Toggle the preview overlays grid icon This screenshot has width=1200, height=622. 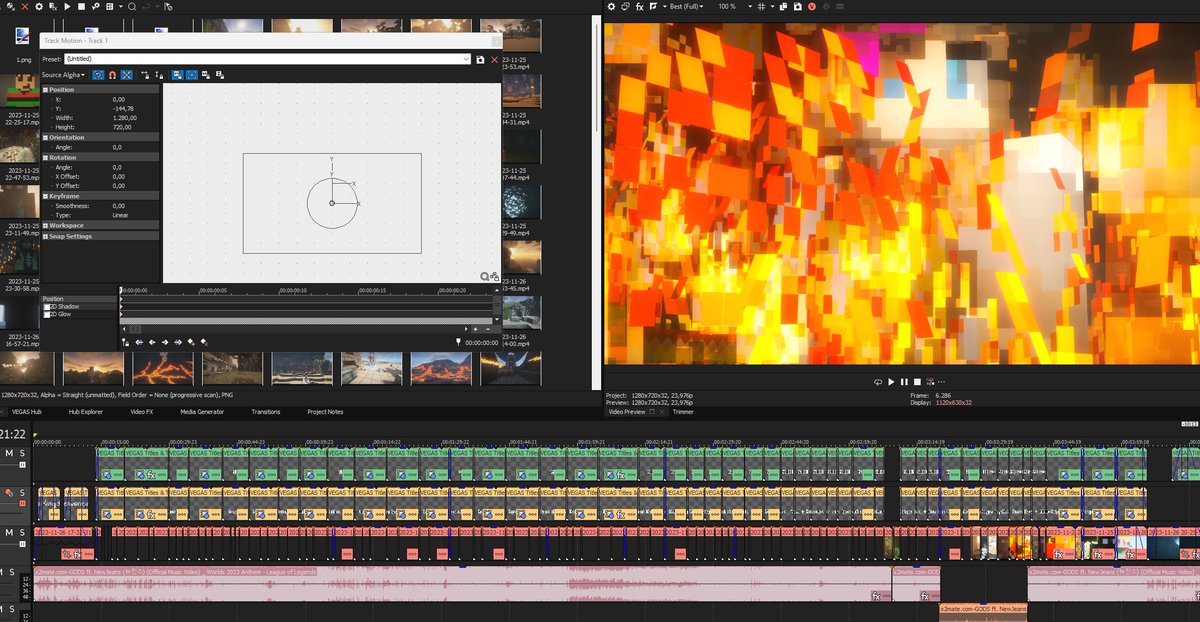762,6
